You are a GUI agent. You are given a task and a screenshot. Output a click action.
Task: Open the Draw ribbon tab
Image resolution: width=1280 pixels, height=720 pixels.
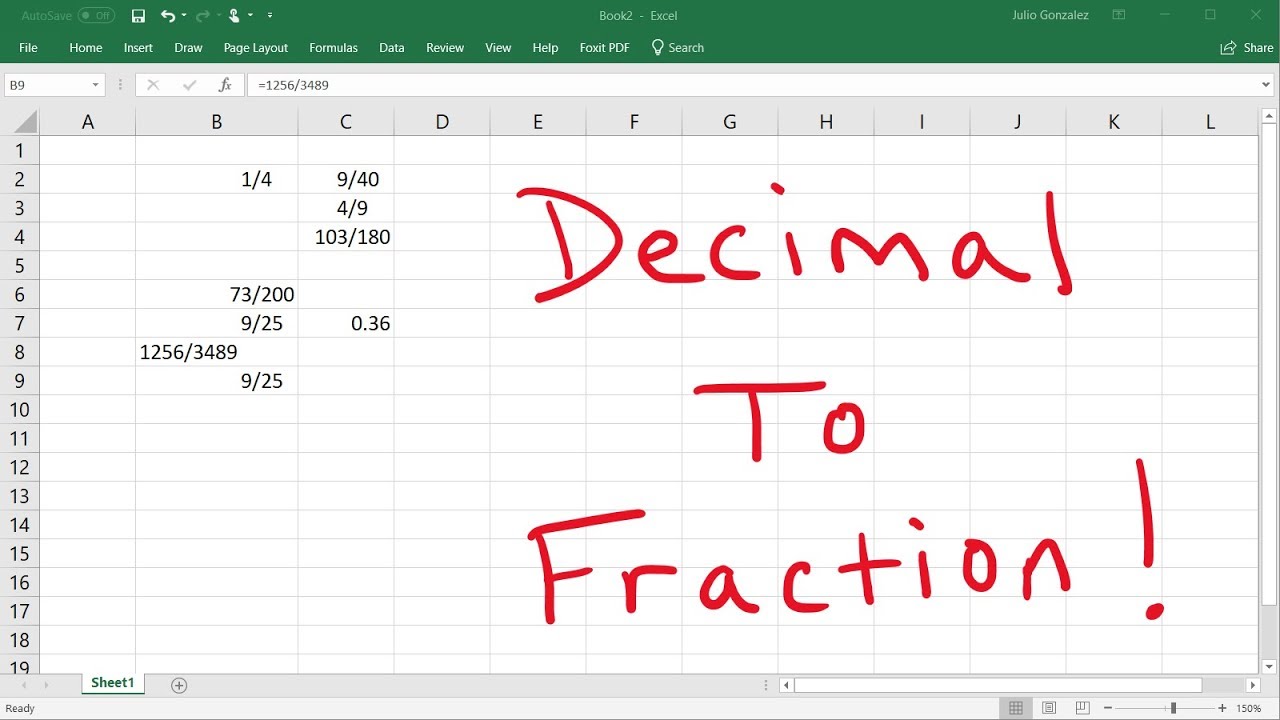[x=188, y=48]
